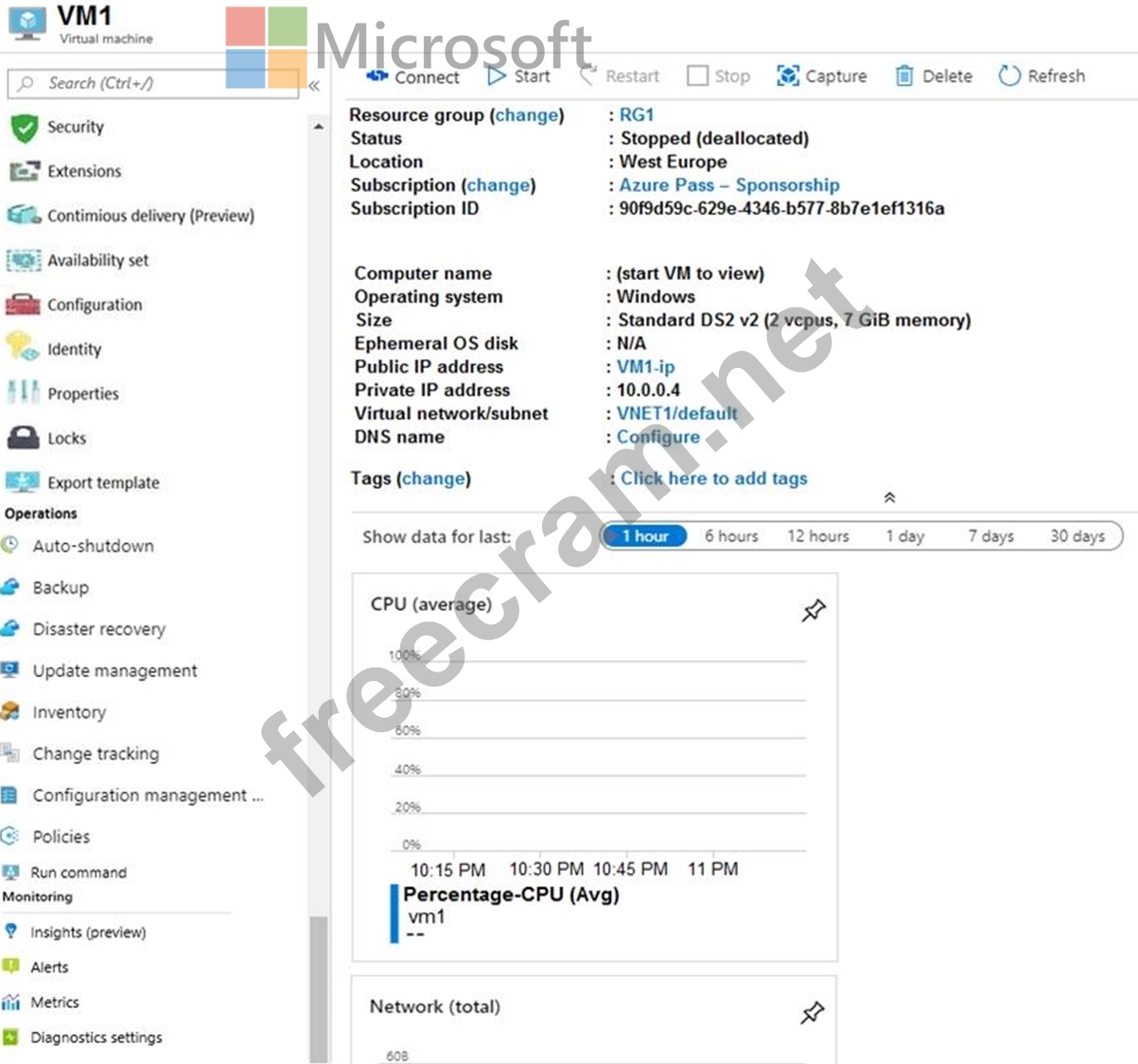Pin the CPU (average) chart
The image size is (1138, 1064).
(813, 611)
